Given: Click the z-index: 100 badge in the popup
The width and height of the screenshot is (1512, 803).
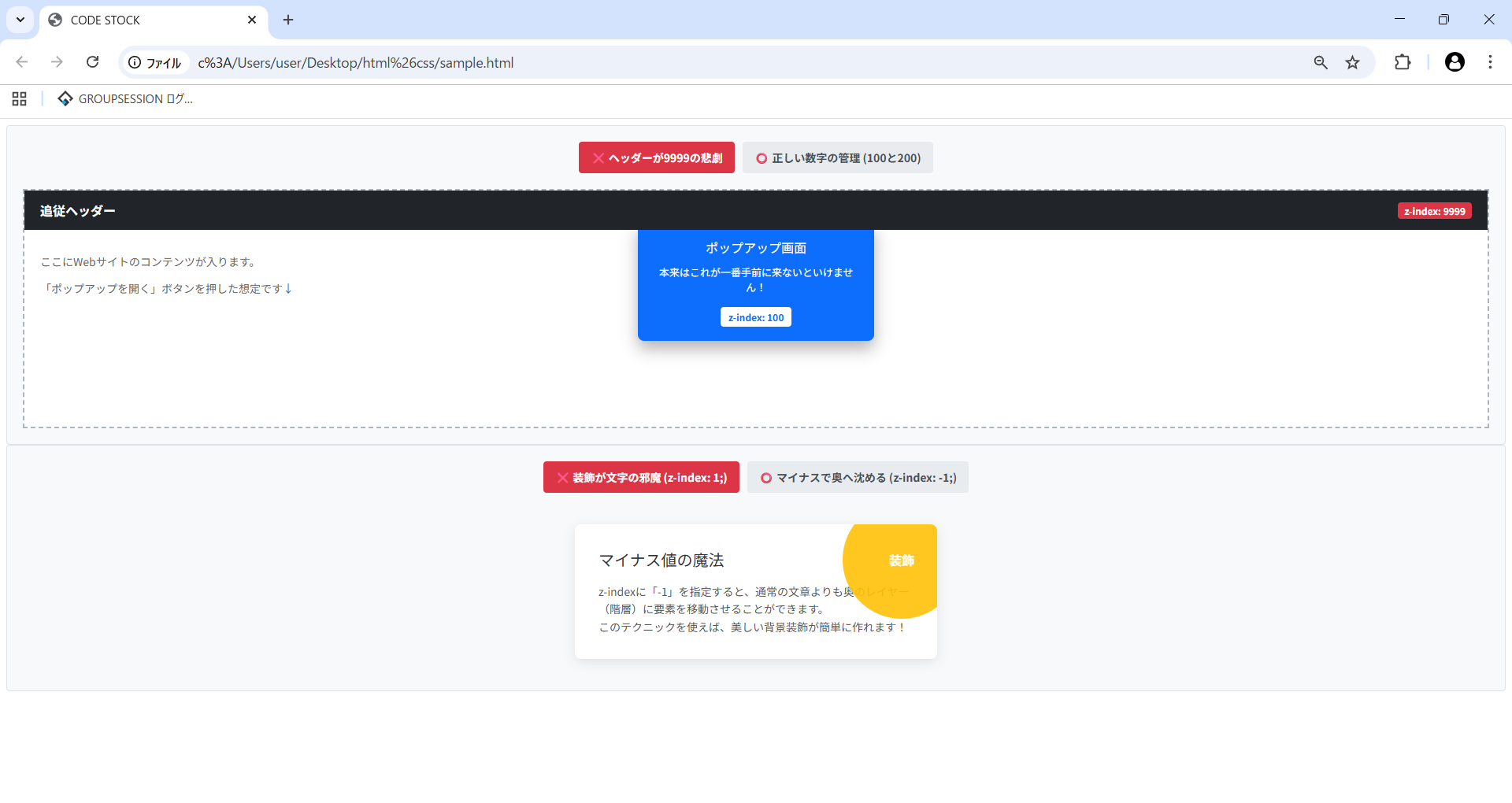Looking at the screenshot, I should 755,316.
